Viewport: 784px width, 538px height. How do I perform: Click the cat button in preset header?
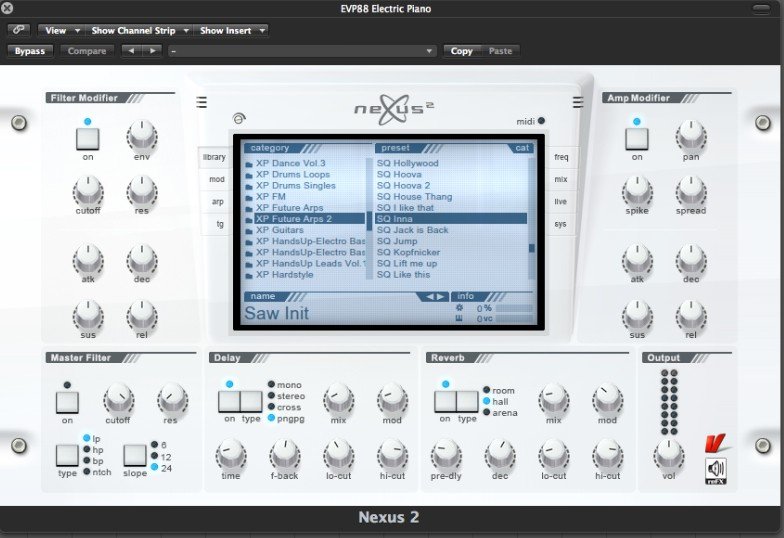pos(522,148)
